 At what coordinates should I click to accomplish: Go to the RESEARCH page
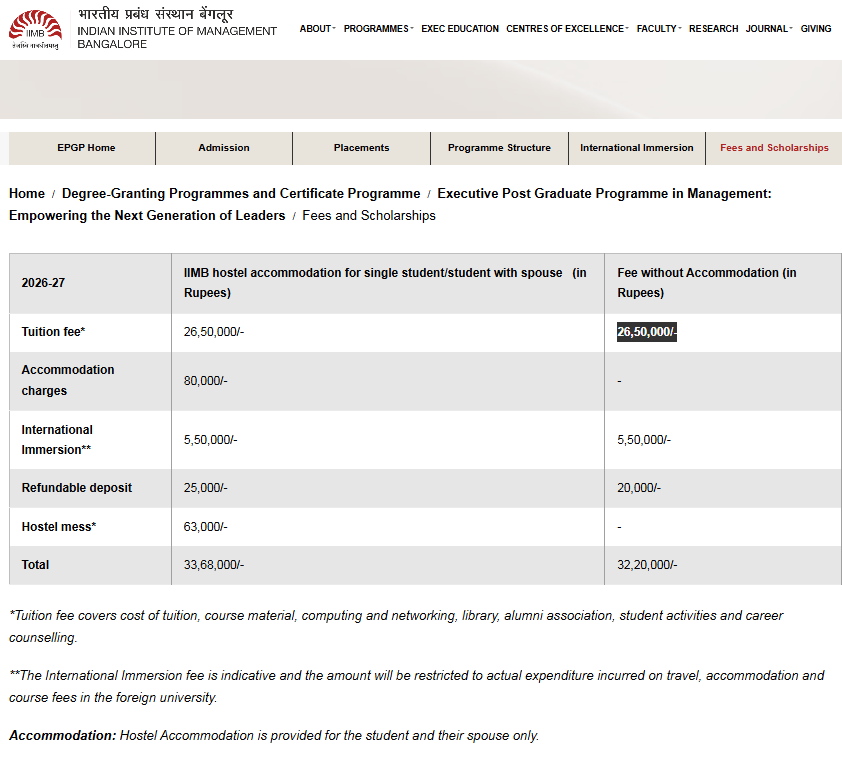[x=713, y=28]
